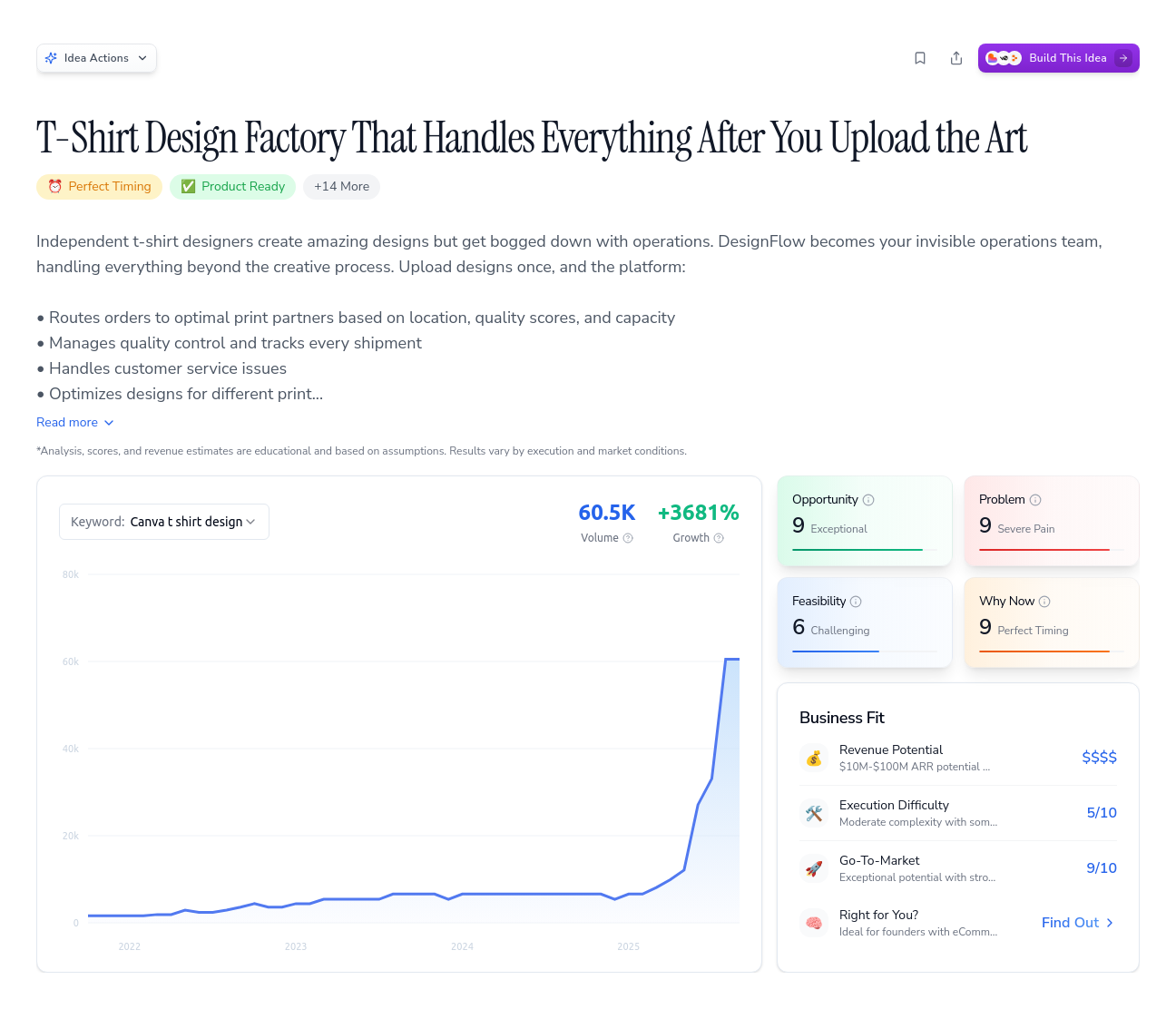The image size is (1176, 1009).
Task: Expand the Read more section
Action: 74,422
